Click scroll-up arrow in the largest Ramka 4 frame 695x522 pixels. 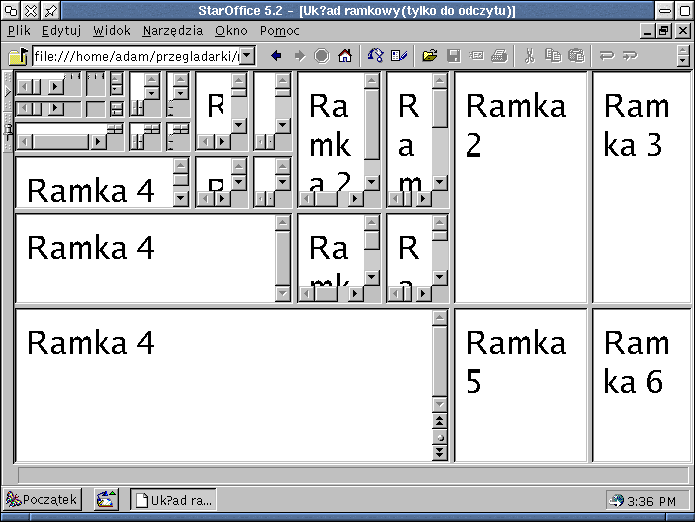coord(438,318)
